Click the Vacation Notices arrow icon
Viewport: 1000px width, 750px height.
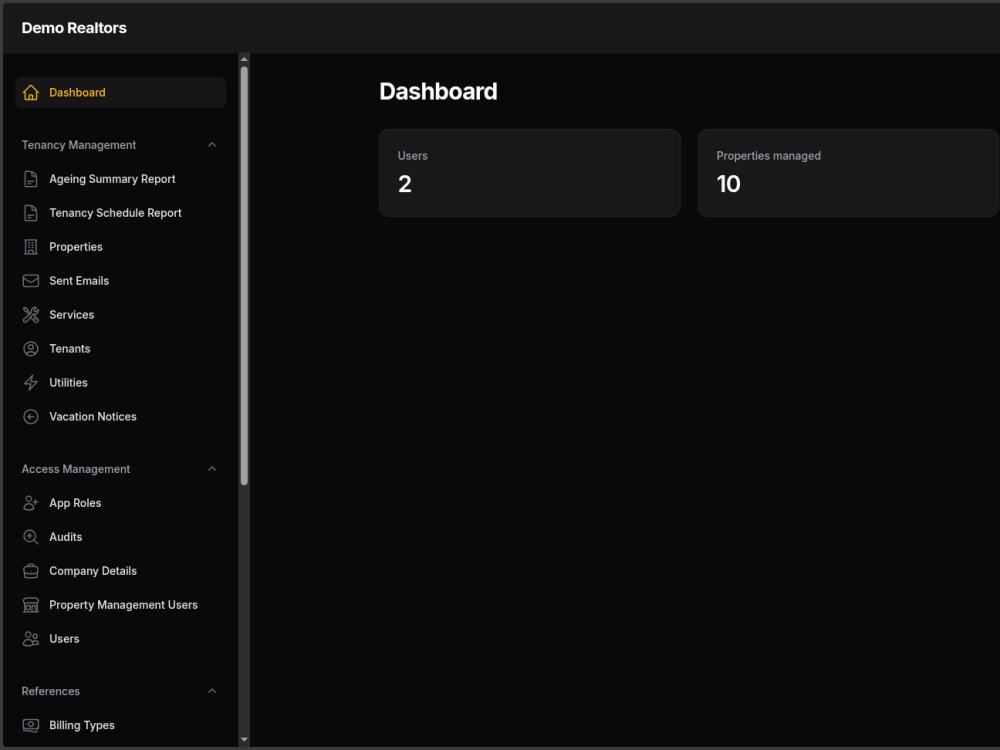click(x=31, y=416)
